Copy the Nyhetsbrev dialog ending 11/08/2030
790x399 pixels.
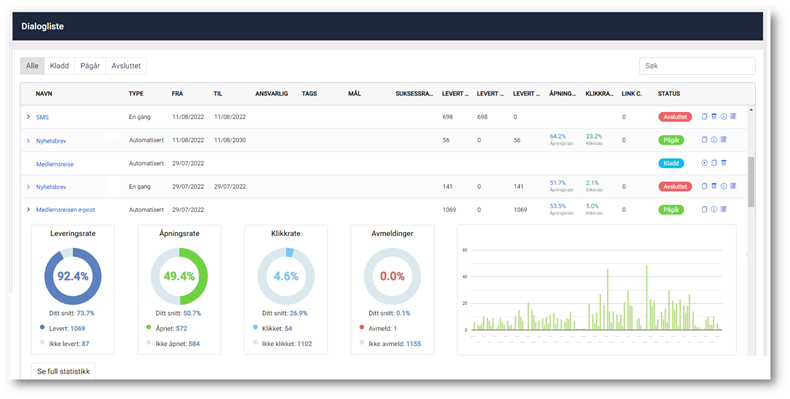pyautogui.click(x=704, y=140)
